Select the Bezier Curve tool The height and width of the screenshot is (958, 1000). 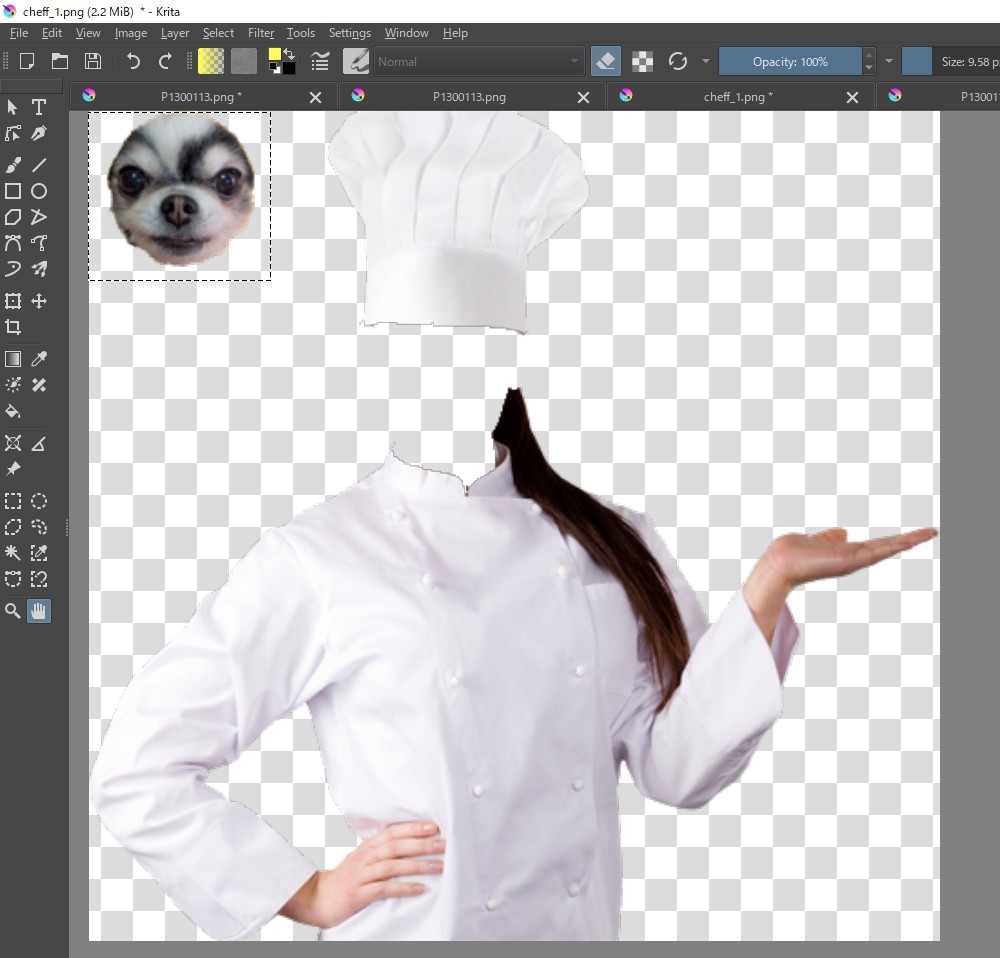(x=13, y=243)
